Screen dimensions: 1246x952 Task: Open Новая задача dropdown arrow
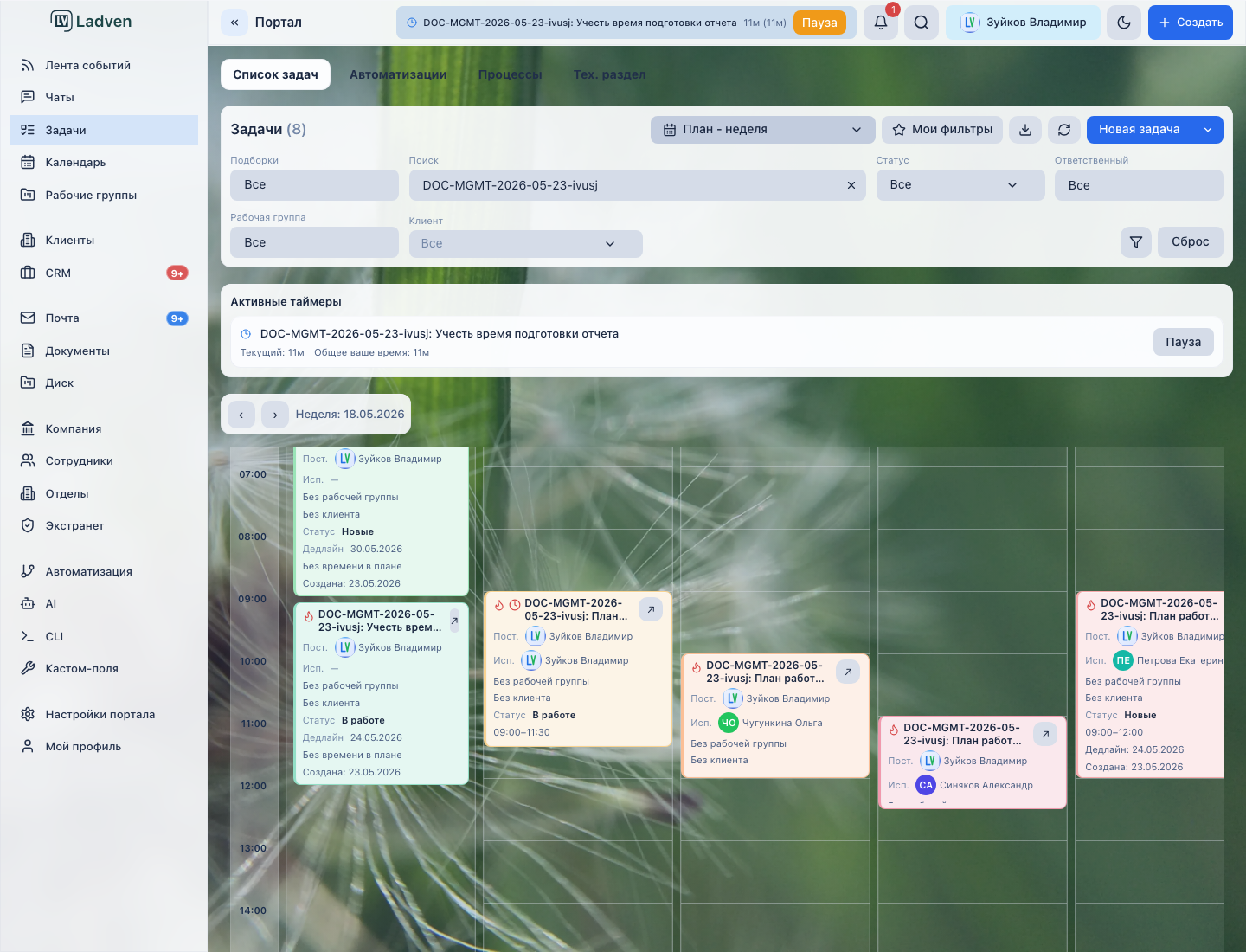point(1208,130)
